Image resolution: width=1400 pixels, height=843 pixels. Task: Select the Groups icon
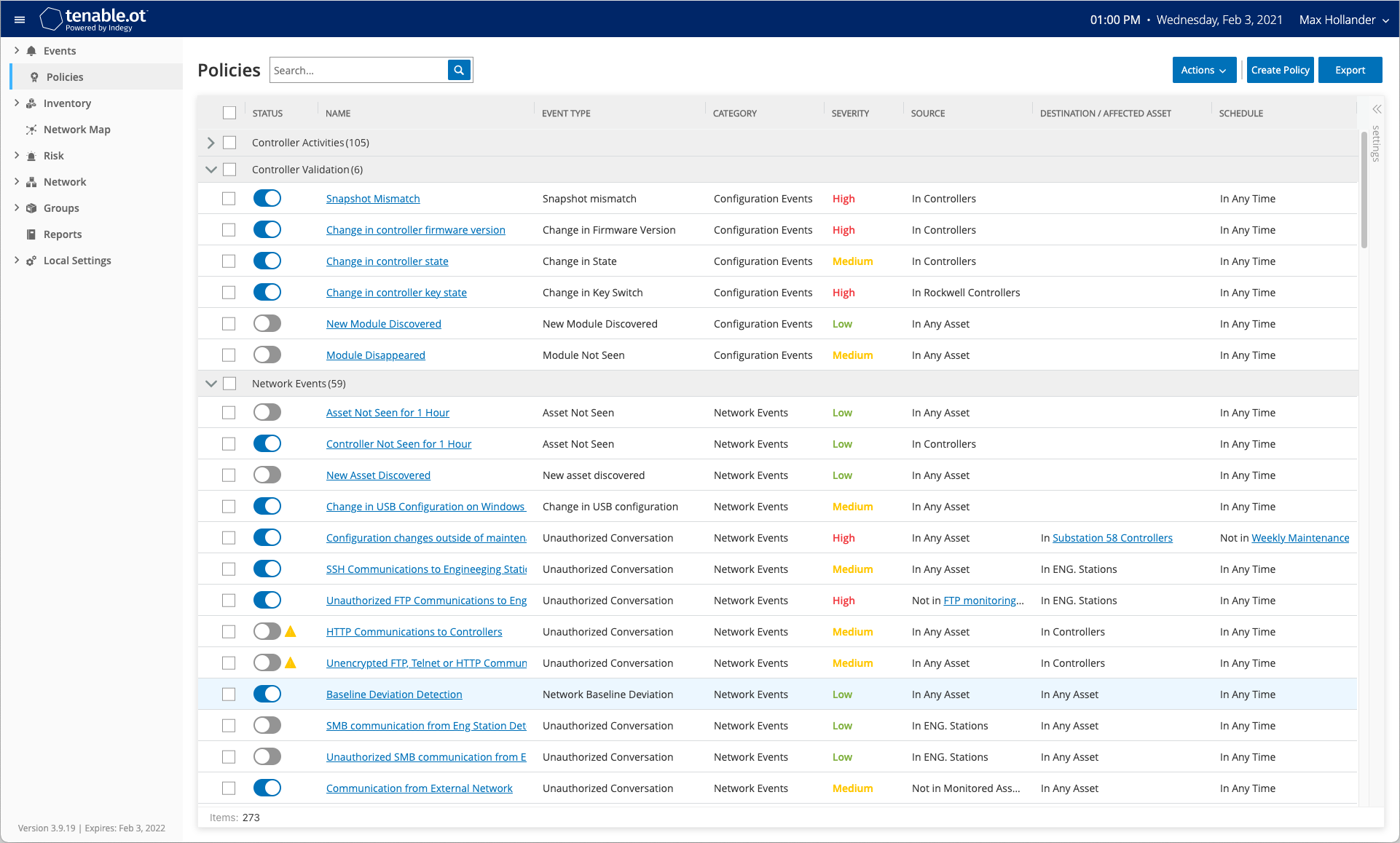(x=31, y=207)
